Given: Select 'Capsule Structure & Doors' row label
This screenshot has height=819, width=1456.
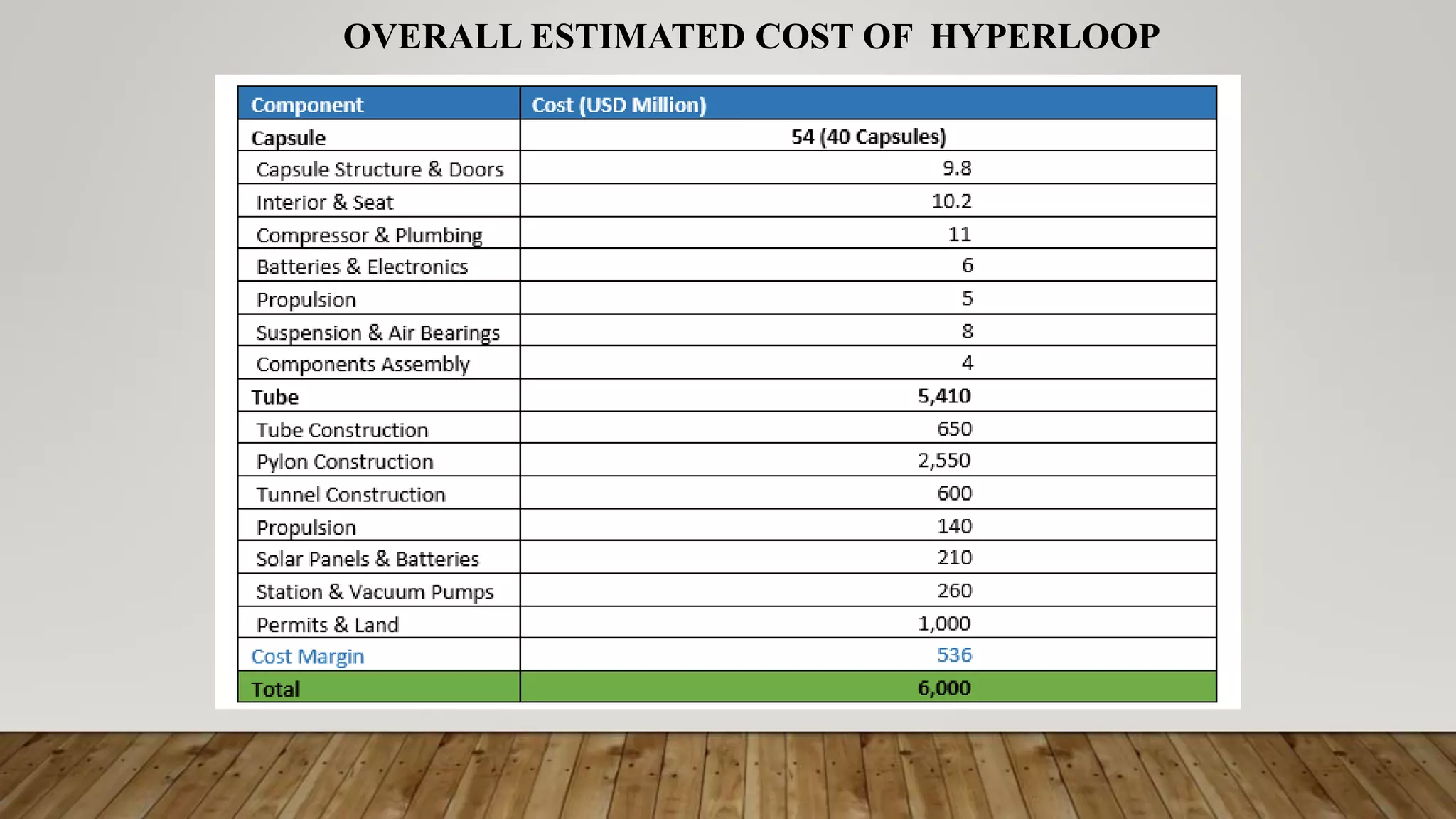Looking at the screenshot, I should coord(380,169).
